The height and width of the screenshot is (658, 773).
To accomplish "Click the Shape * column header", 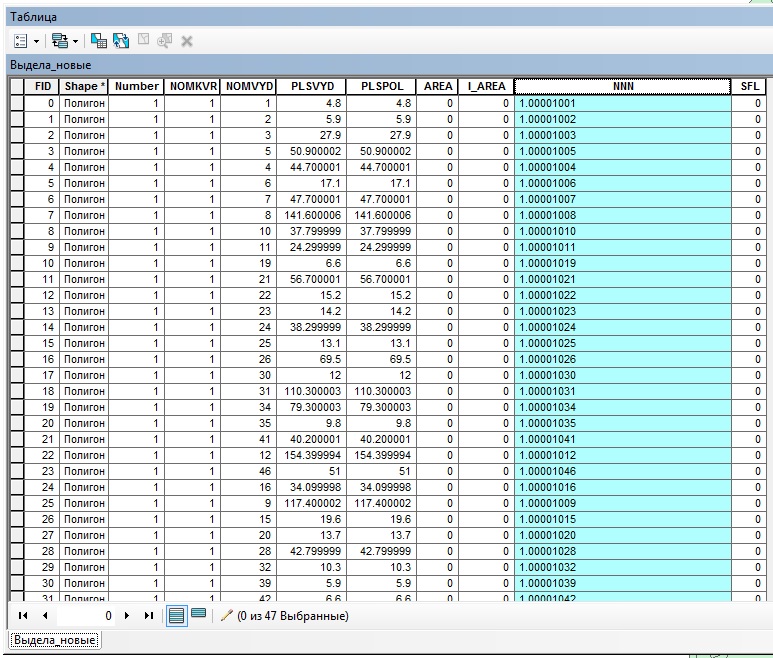I will point(84,86).
